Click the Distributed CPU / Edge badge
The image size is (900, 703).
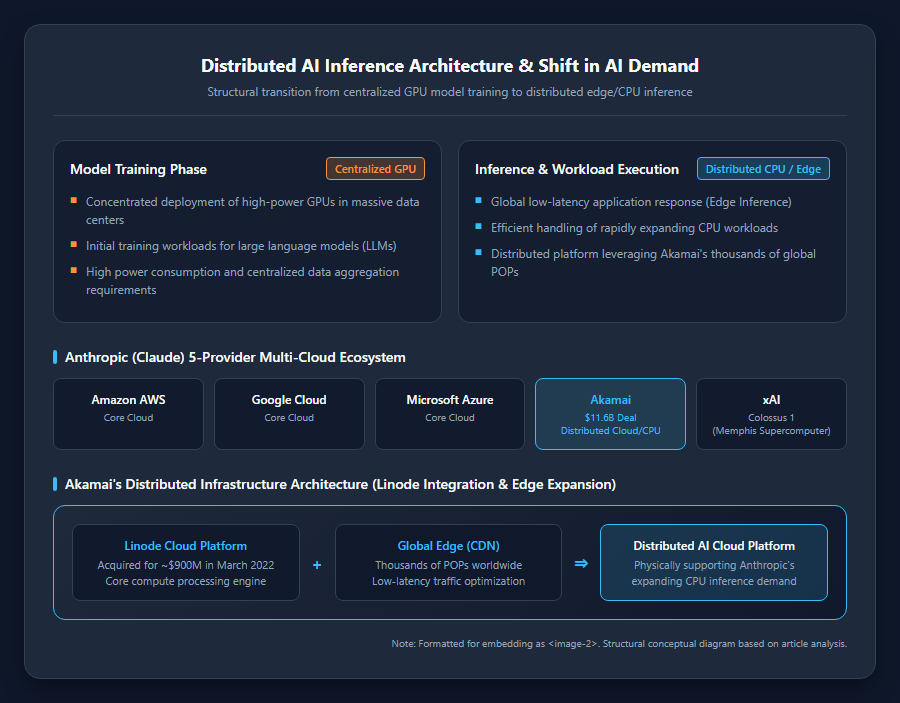coord(763,169)
